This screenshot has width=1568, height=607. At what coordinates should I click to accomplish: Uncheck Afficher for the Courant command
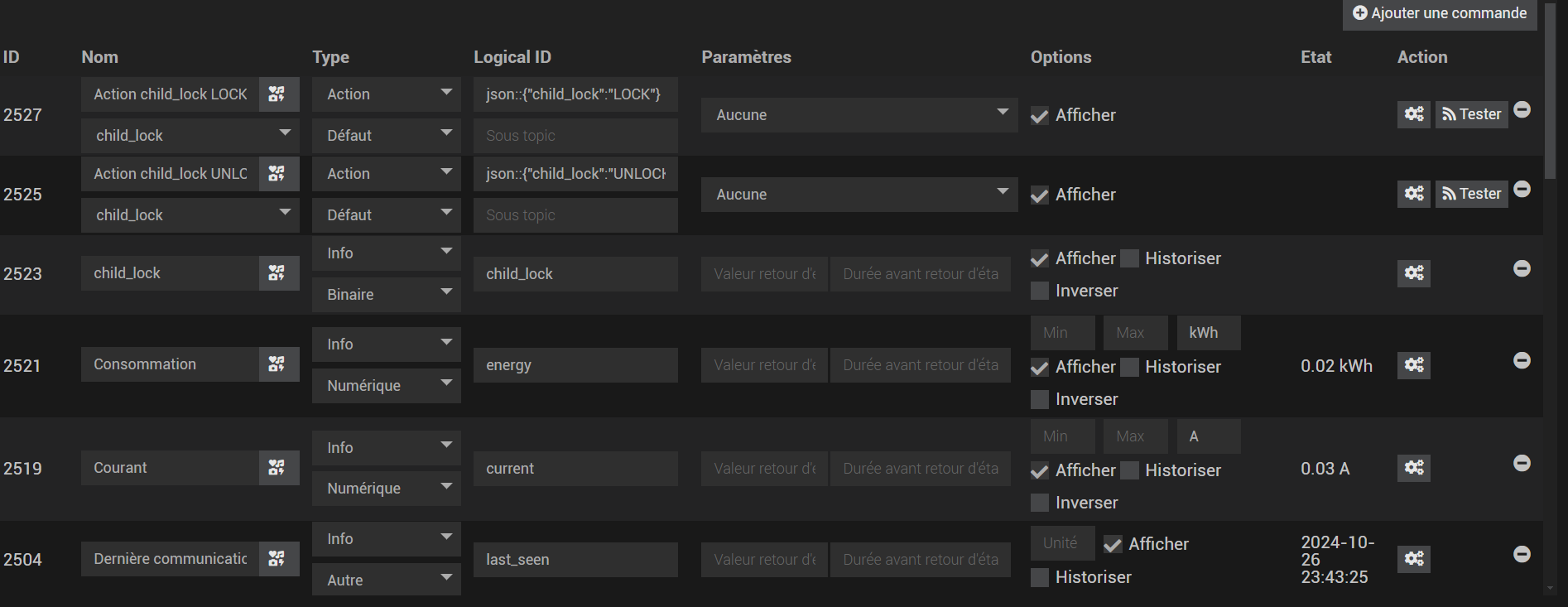pyautogui.click(x=1040, y=470)
